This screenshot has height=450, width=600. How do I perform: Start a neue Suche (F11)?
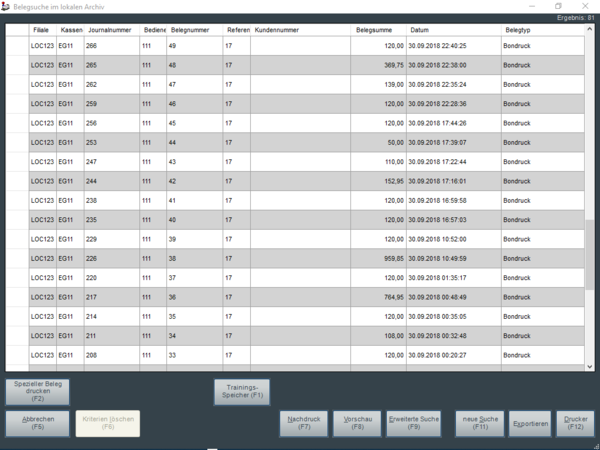pos(480,423)
